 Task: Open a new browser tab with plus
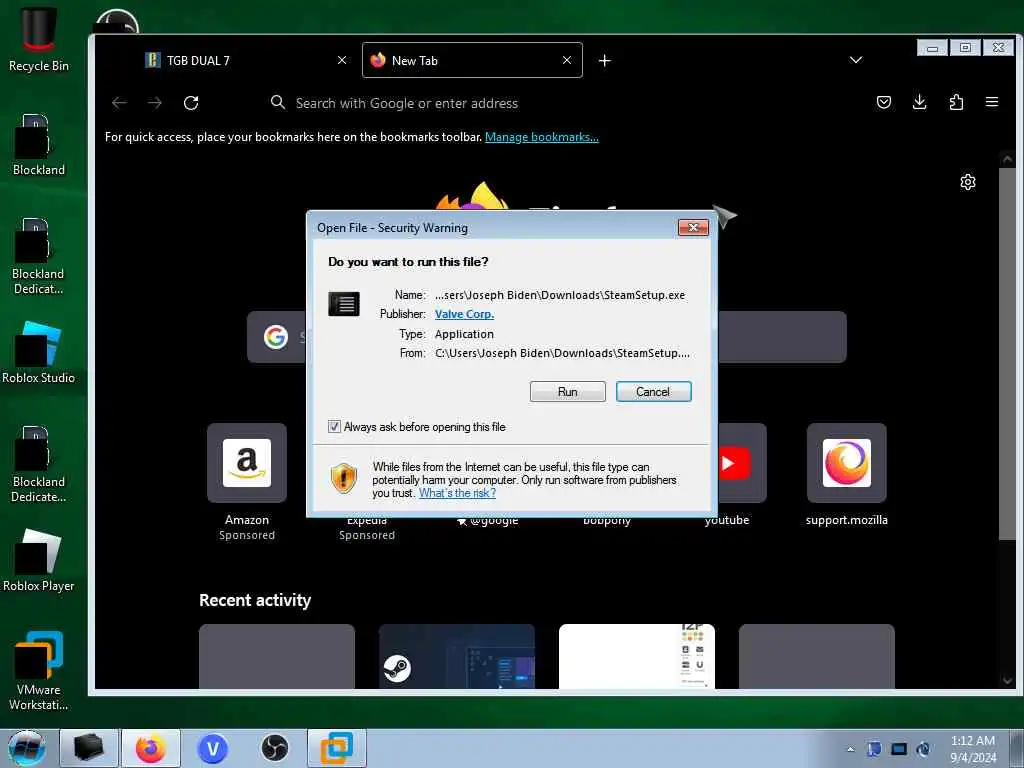coord(605,61)
